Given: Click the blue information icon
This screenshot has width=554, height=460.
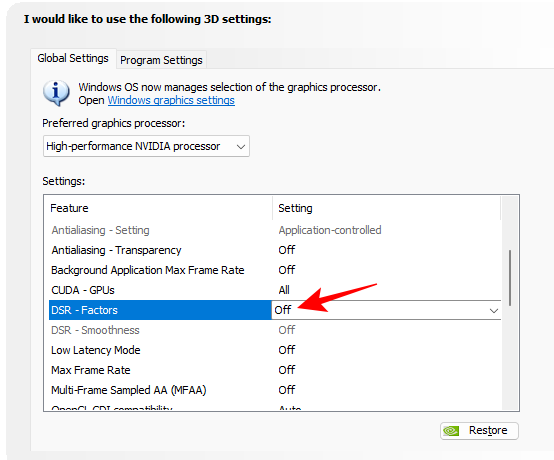Looking at the screenshot, I should coord(56,93).
